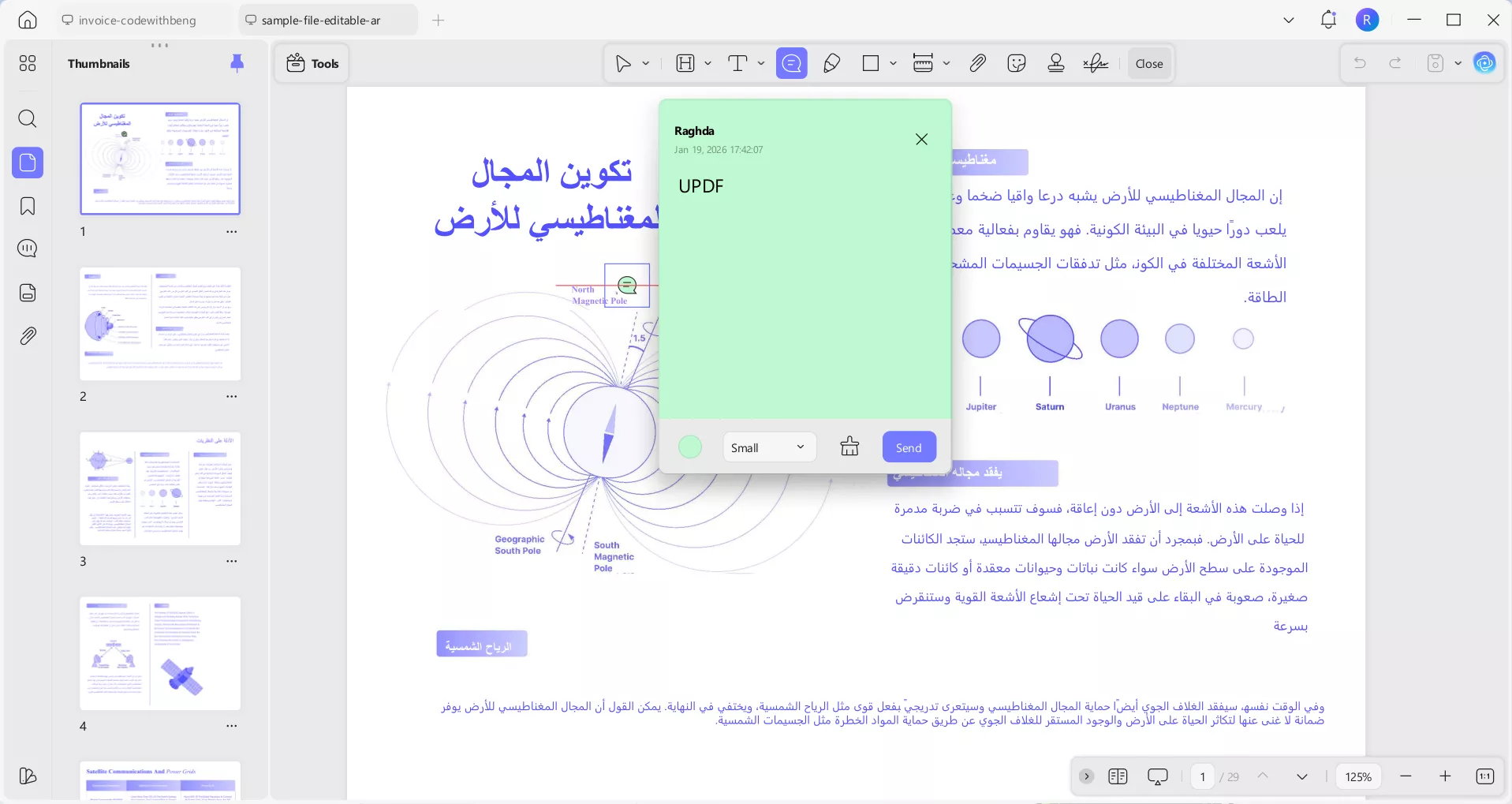The height and width of the screenshot is (804, 1512).
Task: Open page 2 thumbnail options menu
Action: 232,397
